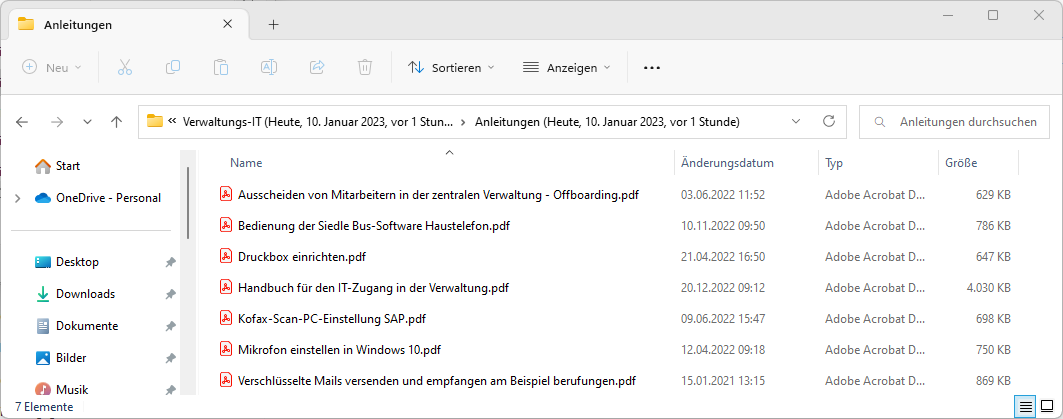
Task: Sort by Name column header
Action: click(246, 163)
